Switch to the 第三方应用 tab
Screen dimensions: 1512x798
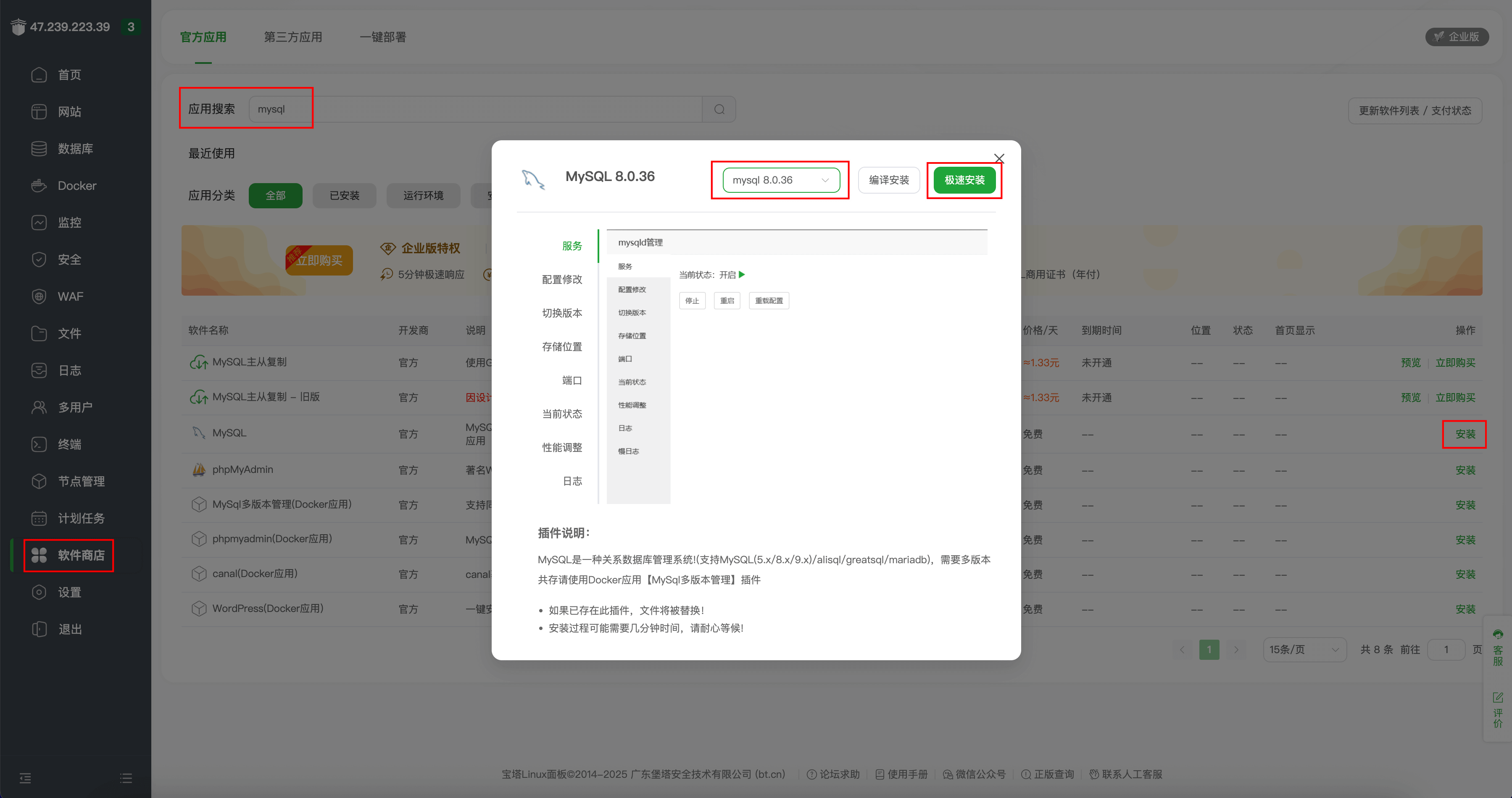pyautogui.click(x=293, y=37)
